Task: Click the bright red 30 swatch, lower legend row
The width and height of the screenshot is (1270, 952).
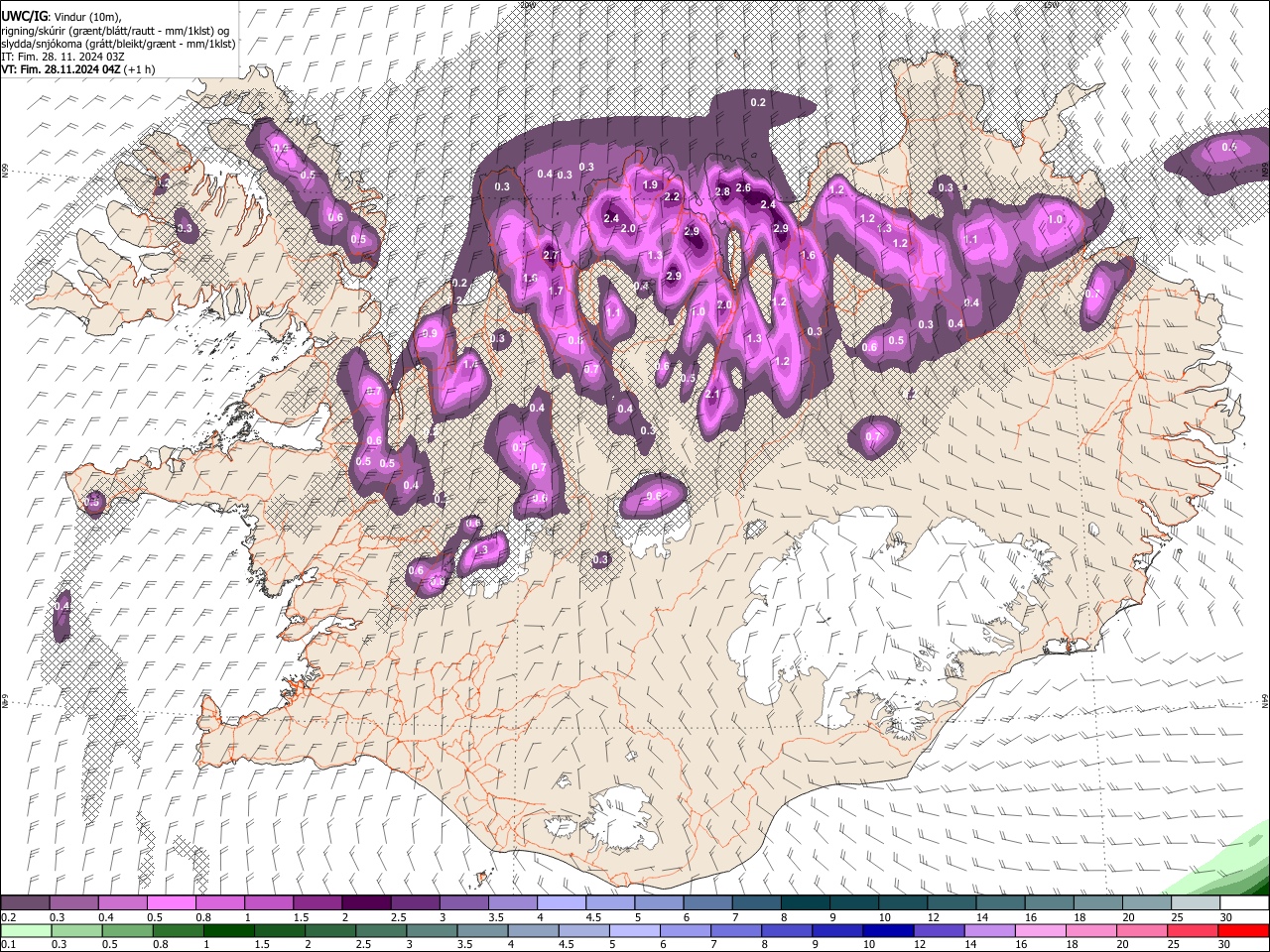Action: (1243, 930)
